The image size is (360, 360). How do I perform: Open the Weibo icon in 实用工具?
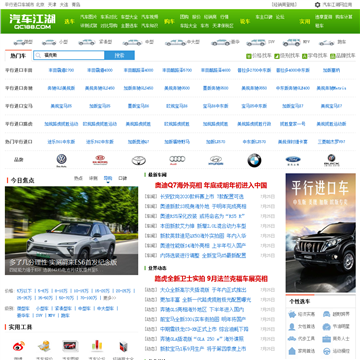click(x=19, y=346)
